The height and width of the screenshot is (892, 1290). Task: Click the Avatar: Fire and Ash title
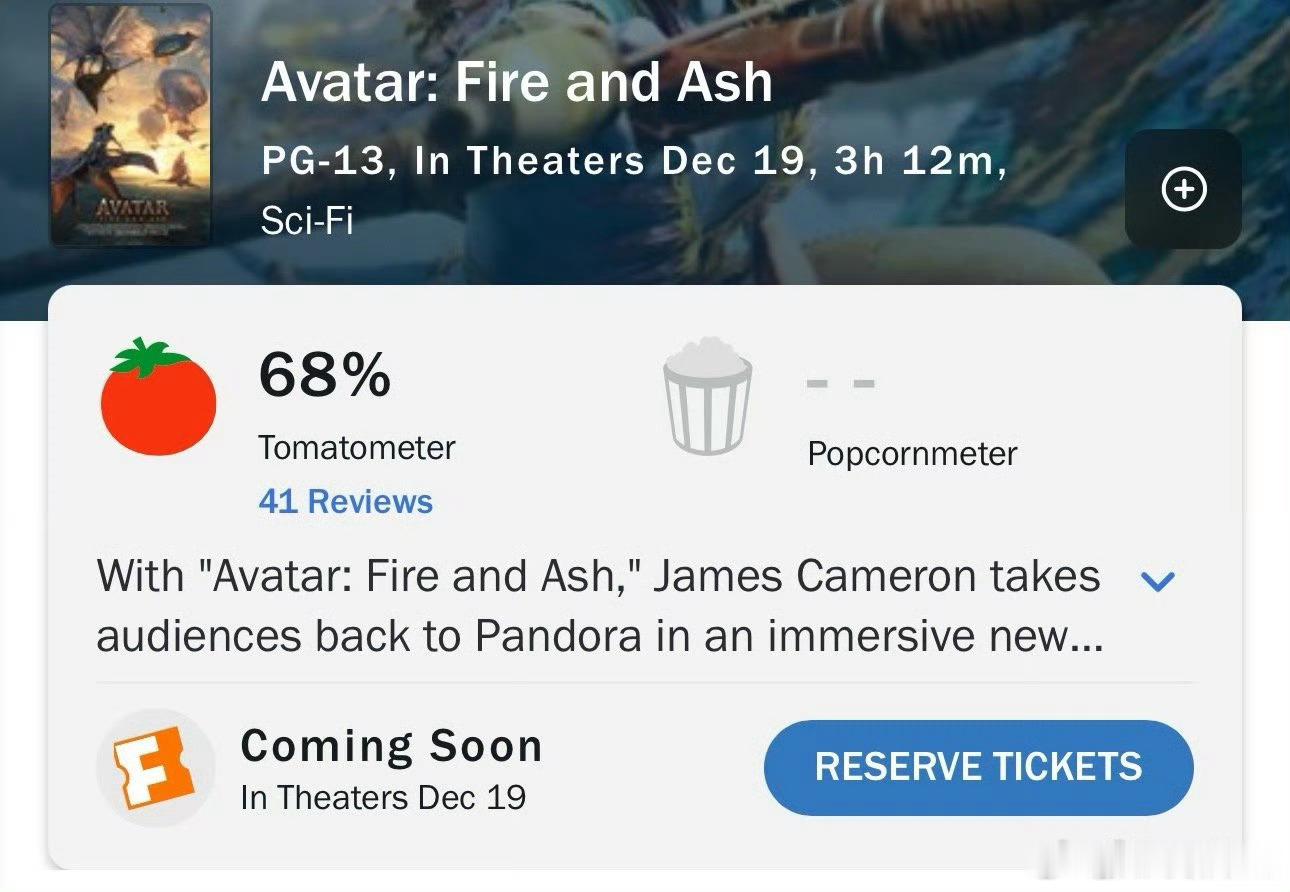pyautogui.click(x=516, y=81)
